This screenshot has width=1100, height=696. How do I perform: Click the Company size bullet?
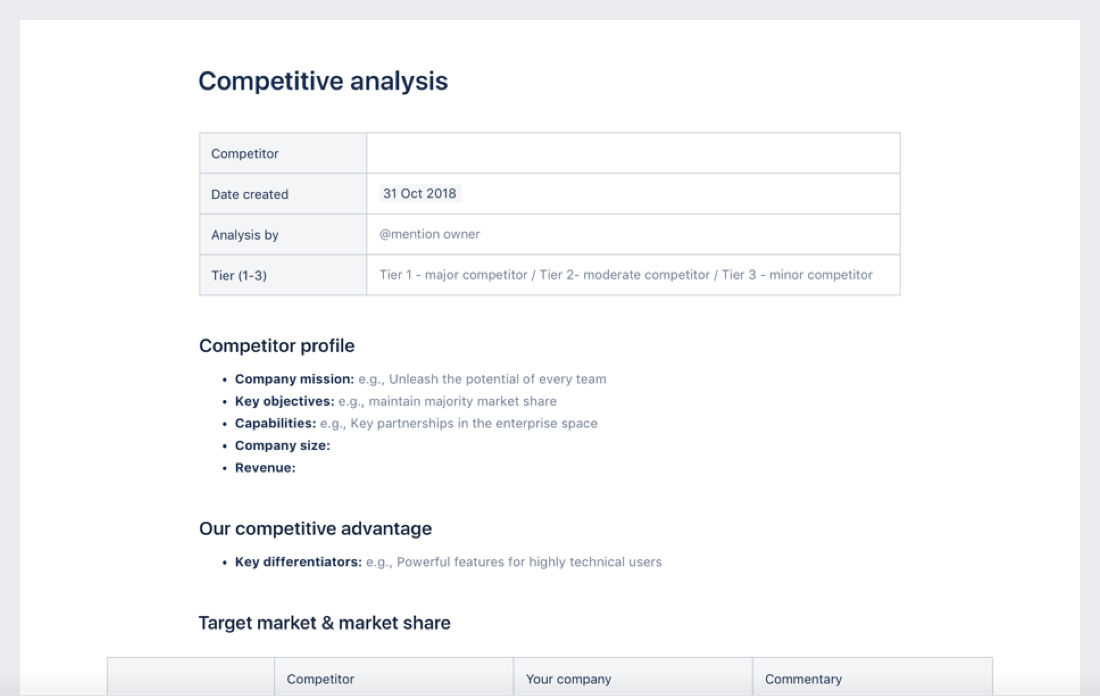click(x=282, y=445)
